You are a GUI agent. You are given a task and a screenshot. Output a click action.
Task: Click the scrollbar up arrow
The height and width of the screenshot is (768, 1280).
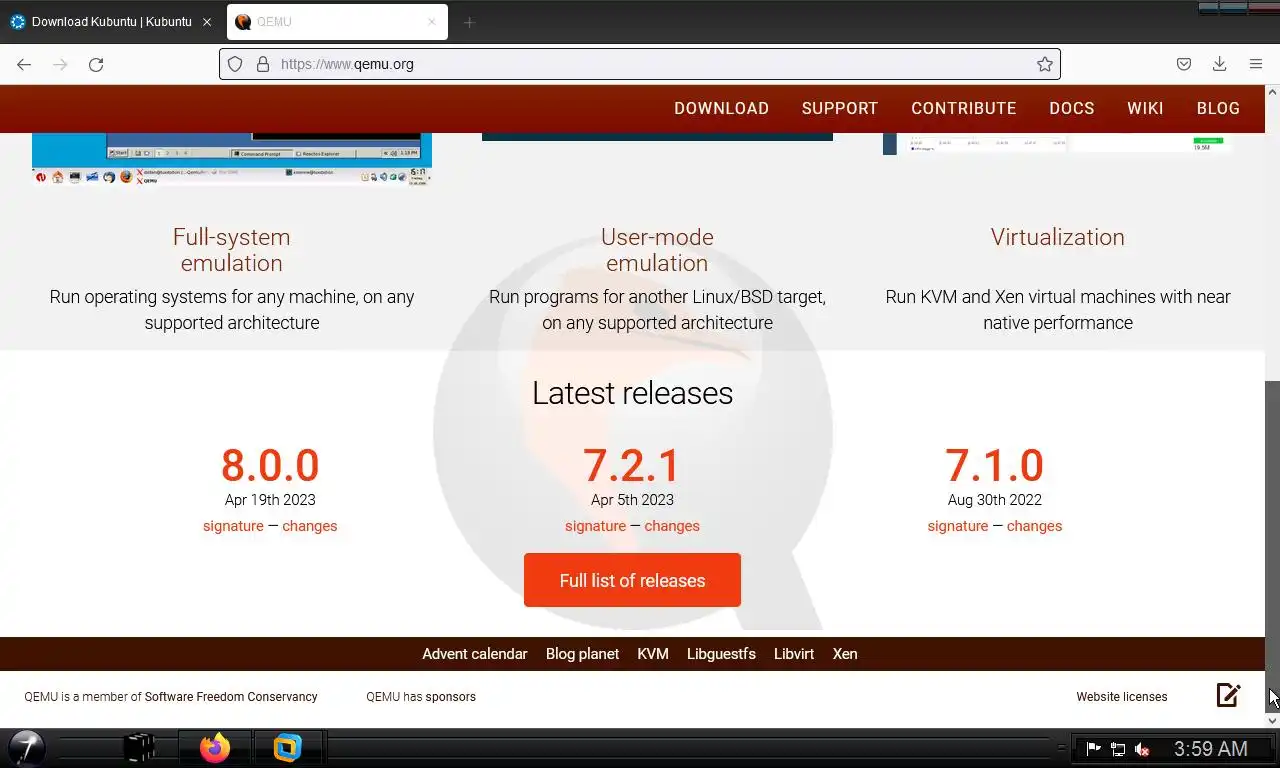(x=1272, y=92)
